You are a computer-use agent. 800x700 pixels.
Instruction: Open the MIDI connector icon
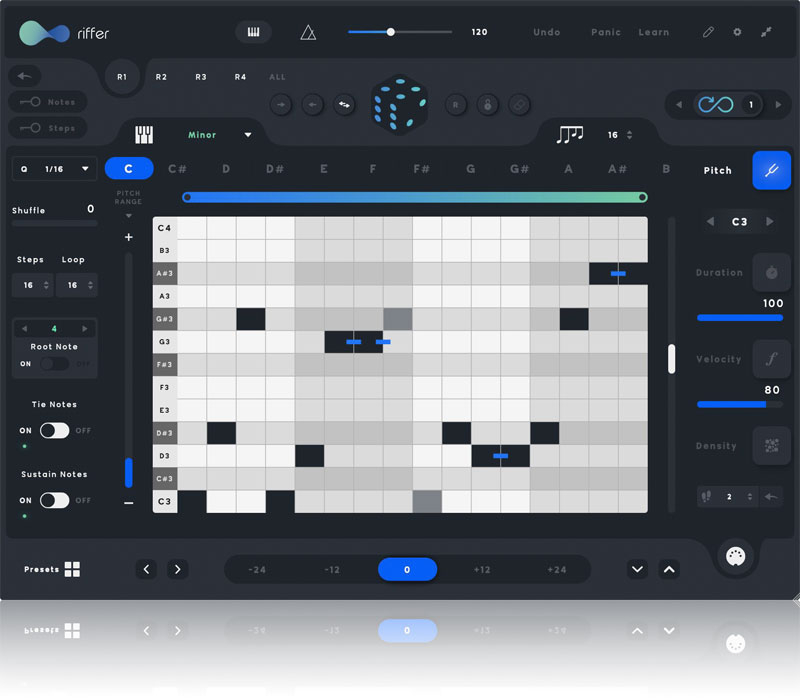(736, 558)
